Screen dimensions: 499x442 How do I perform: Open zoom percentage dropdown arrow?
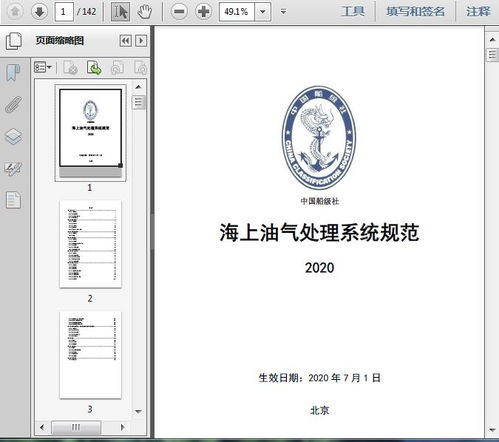click(x=263, y=12)
